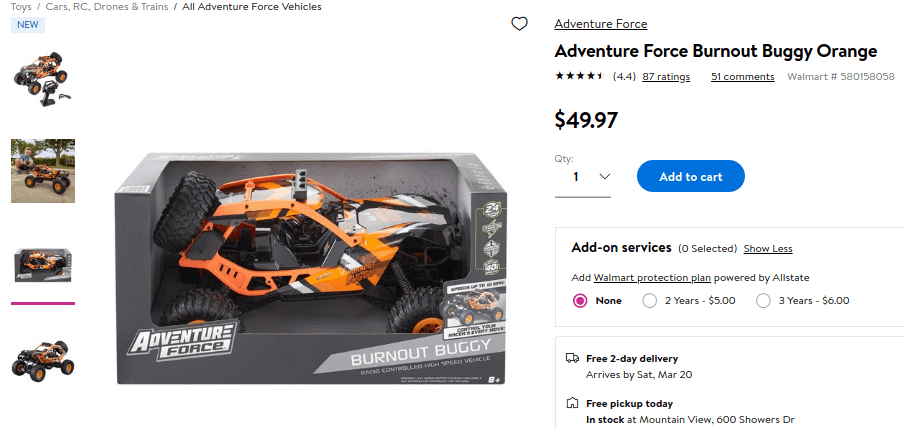
Task: Read the 51 comments link
Action: 743,77
